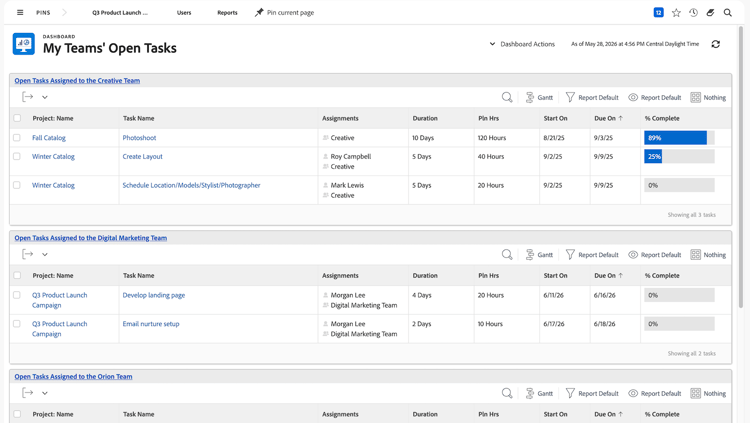Click the Assignments column header in Digital Marketing table

pos(340,276)
